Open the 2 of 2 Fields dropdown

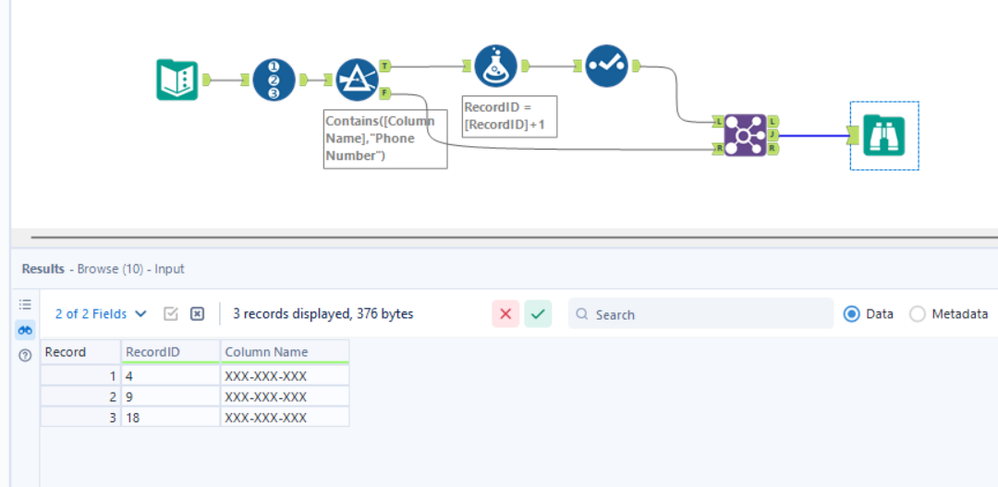coord(101,314)
